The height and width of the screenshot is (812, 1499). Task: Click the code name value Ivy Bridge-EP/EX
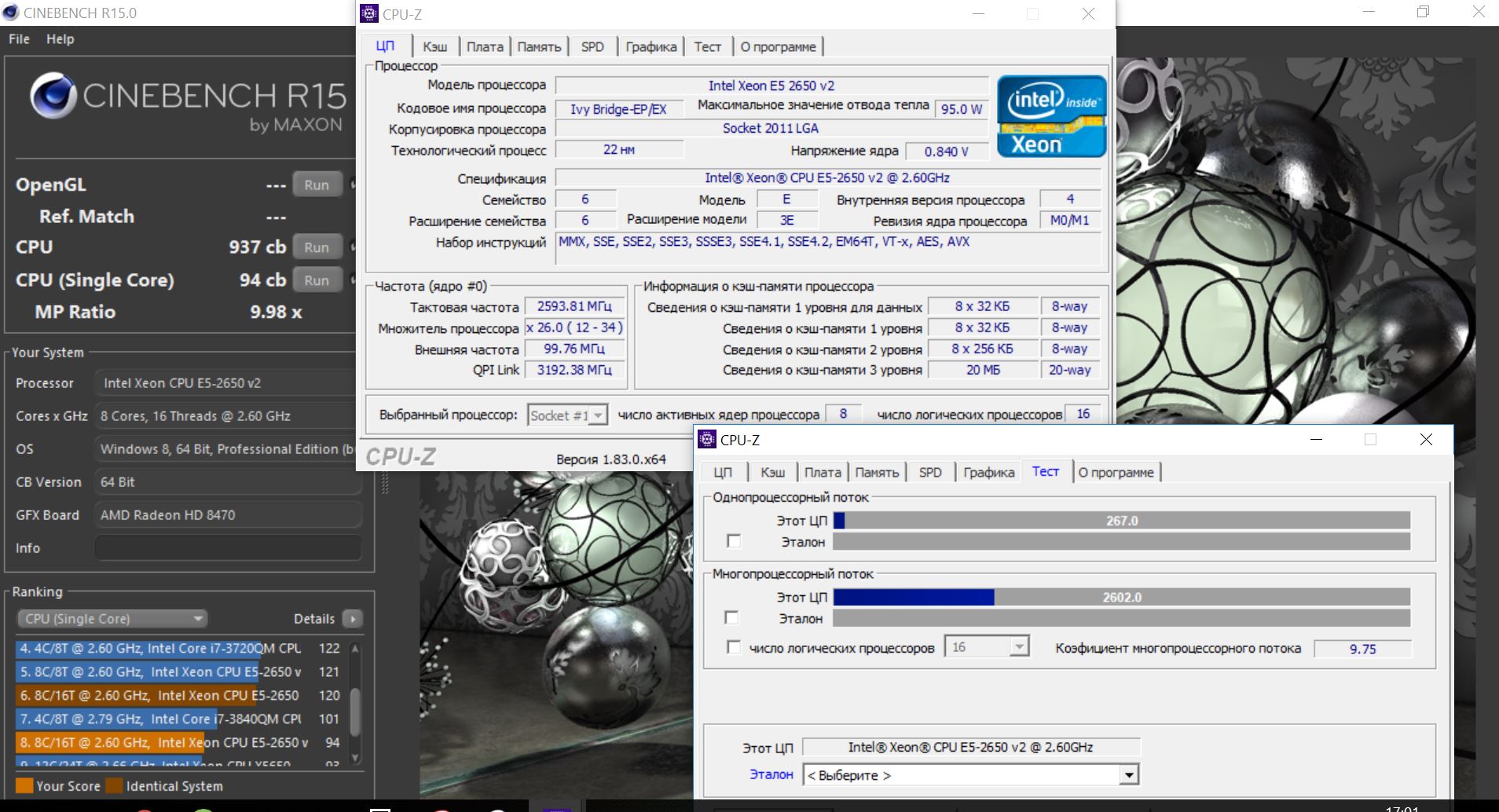[x=618, y=109]
